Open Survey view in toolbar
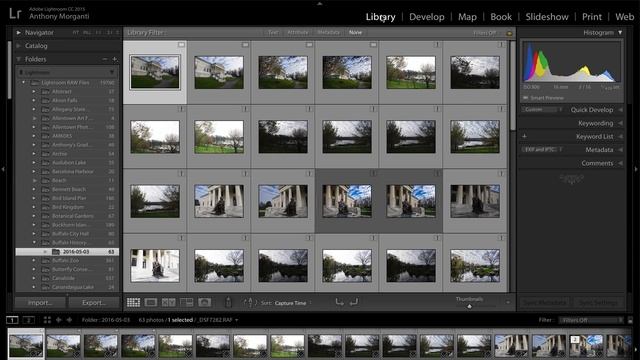The image size is (640, 360). click(187, 302)
